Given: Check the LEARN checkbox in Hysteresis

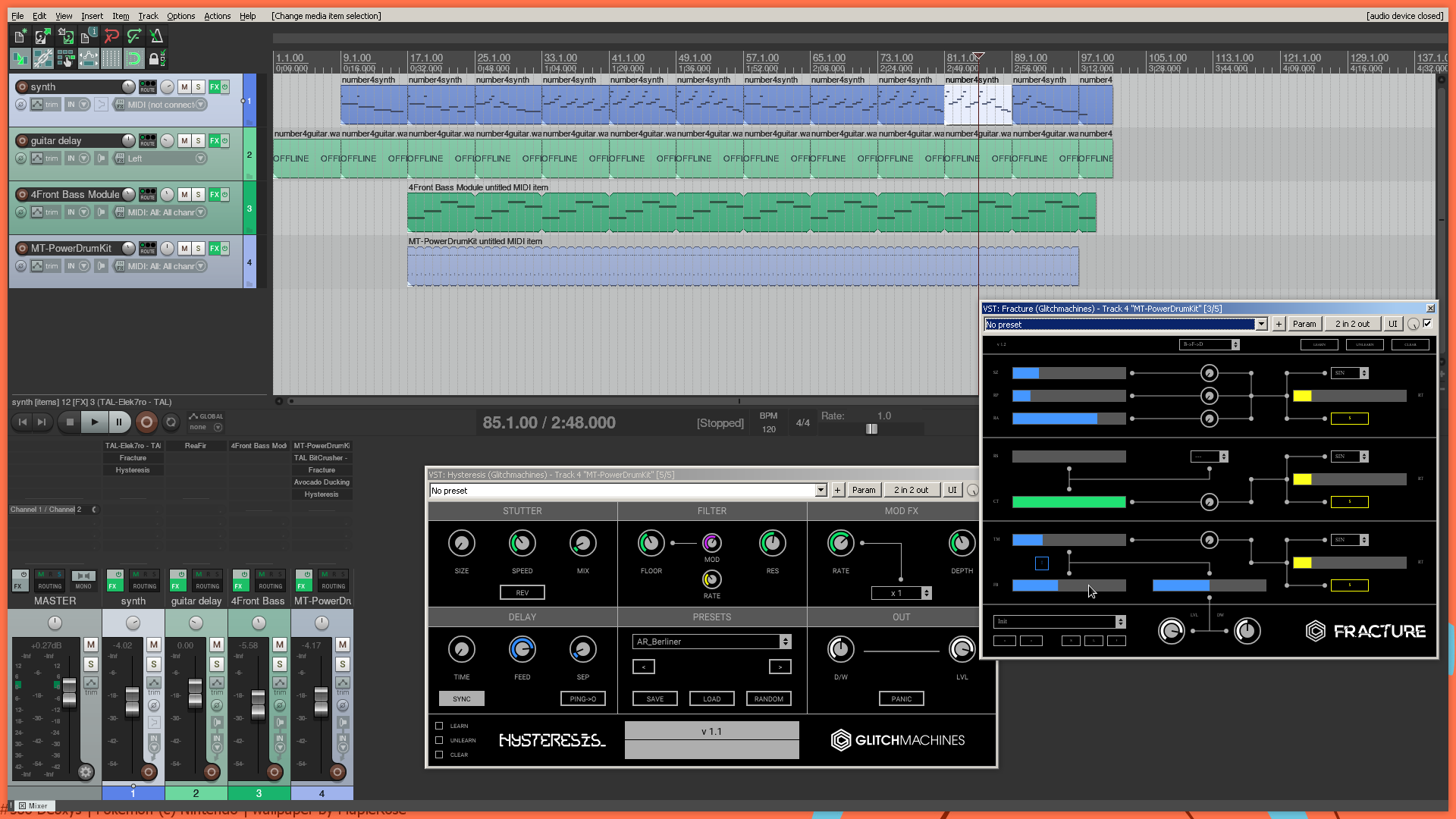Looking at the screenshot, I should [439, 726].
